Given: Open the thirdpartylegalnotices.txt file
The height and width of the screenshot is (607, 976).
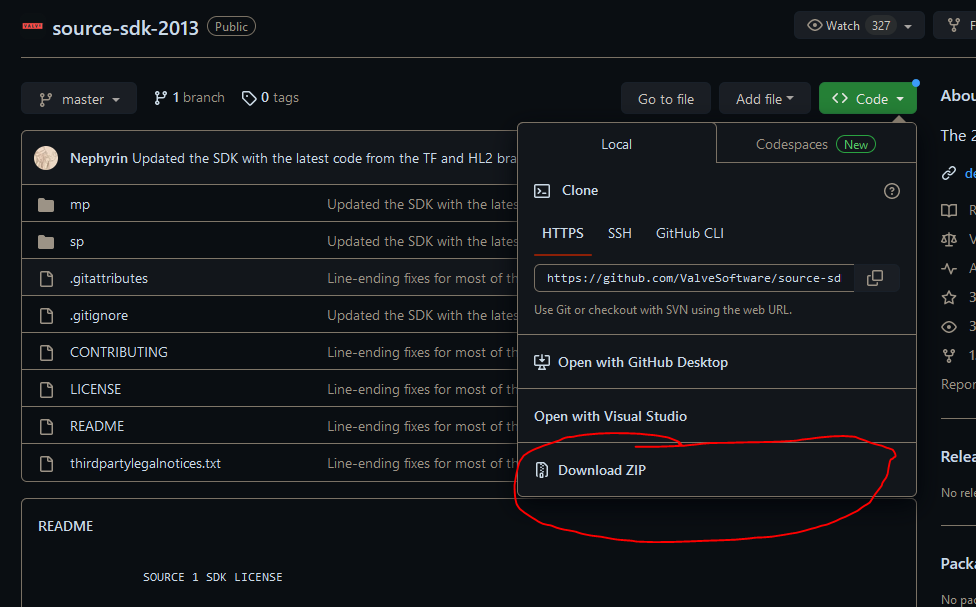Looking at the screenshot, I should tap(145, 463).
